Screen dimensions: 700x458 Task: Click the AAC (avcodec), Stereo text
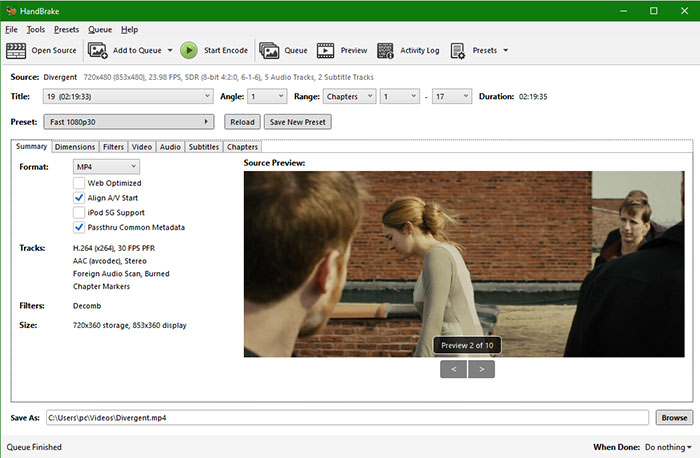pyautogui.click(x=110, y=261)
